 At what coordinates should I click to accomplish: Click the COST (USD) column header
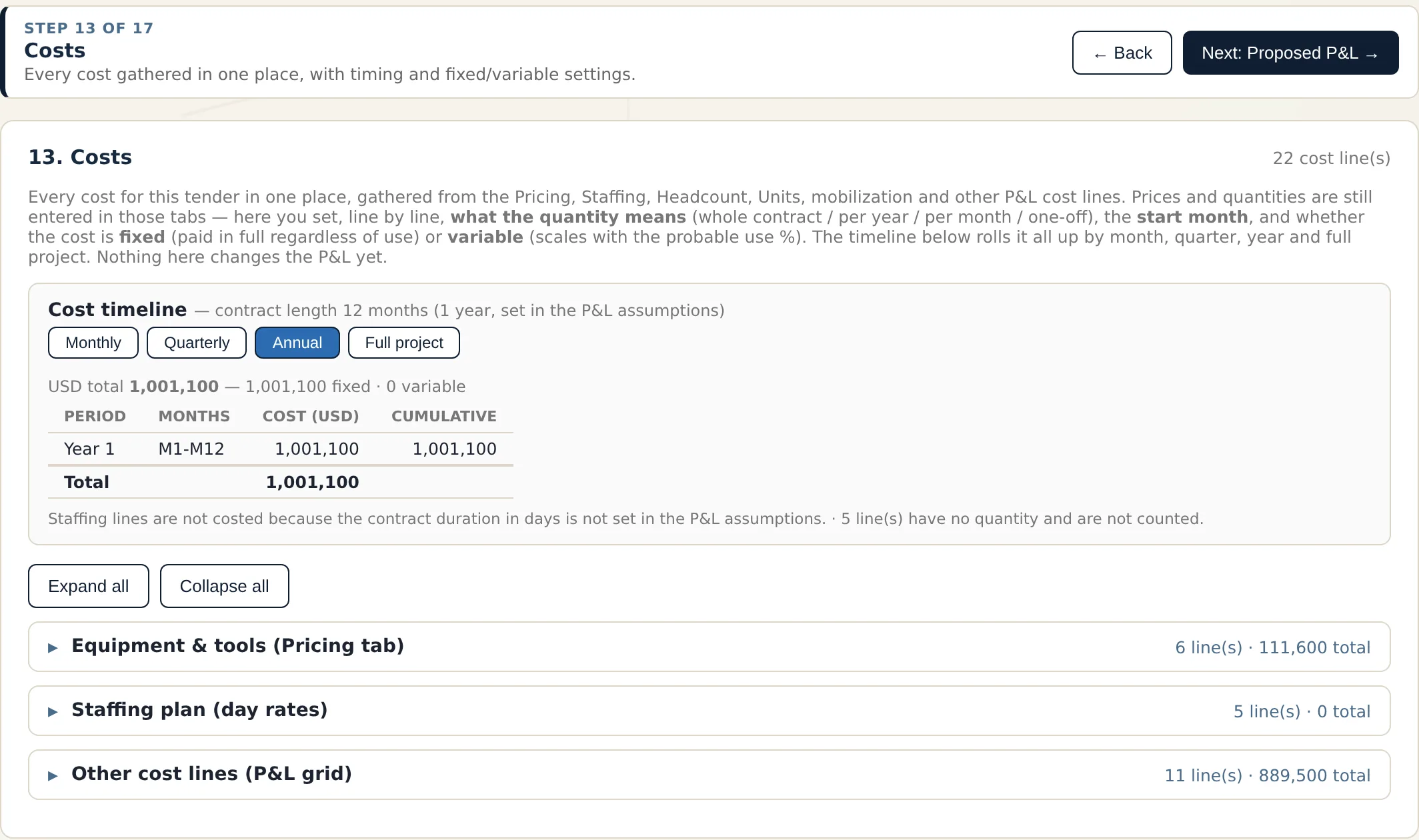311,416
